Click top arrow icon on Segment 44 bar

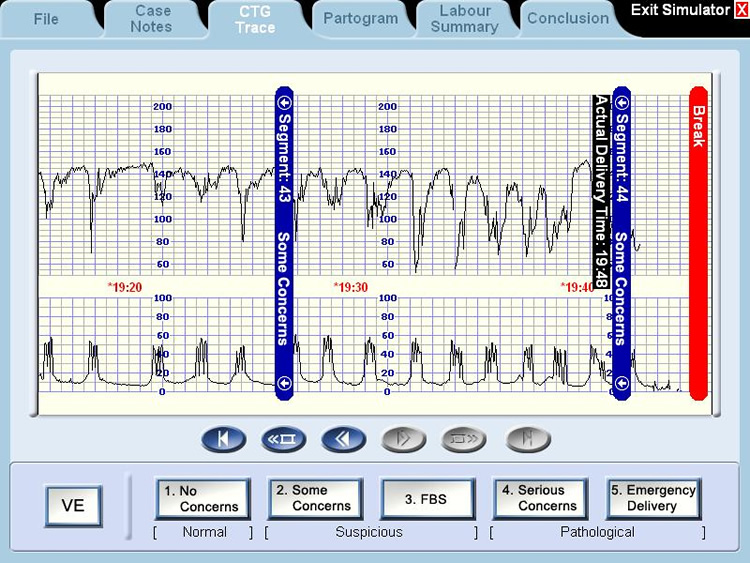tap(621, 103)
